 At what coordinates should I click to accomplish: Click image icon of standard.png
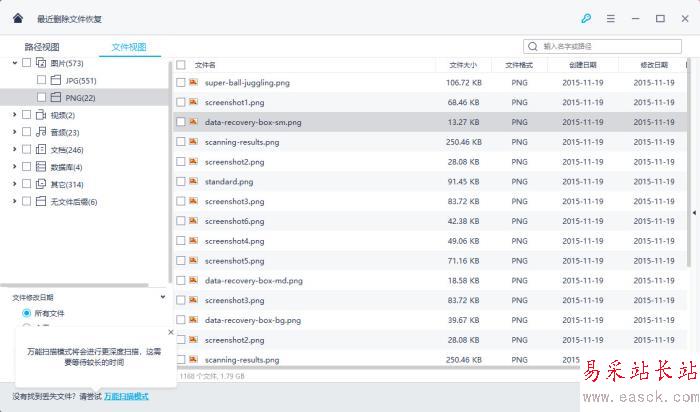click(193, 181)
